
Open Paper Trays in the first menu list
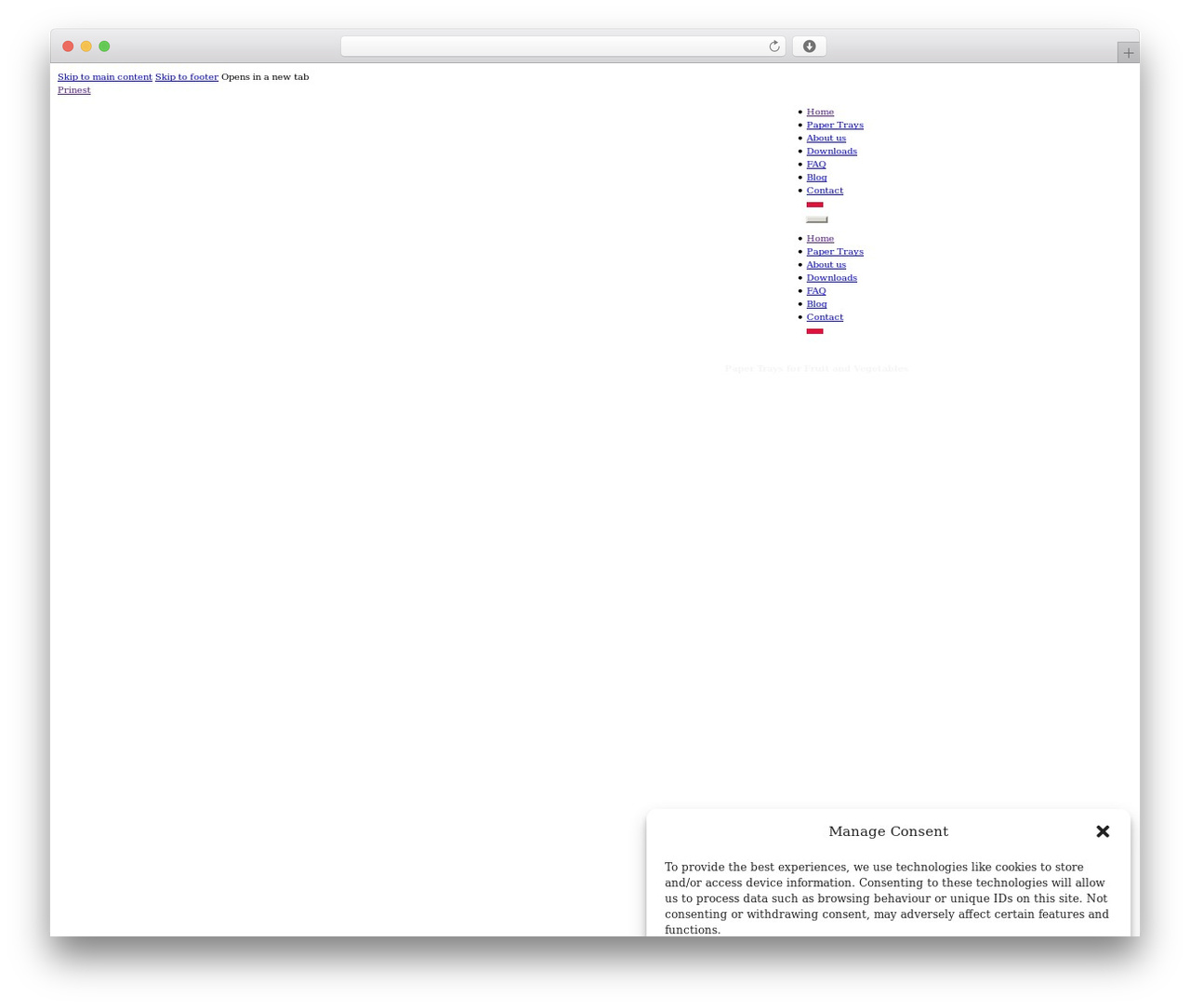click(x=835, y=126)
